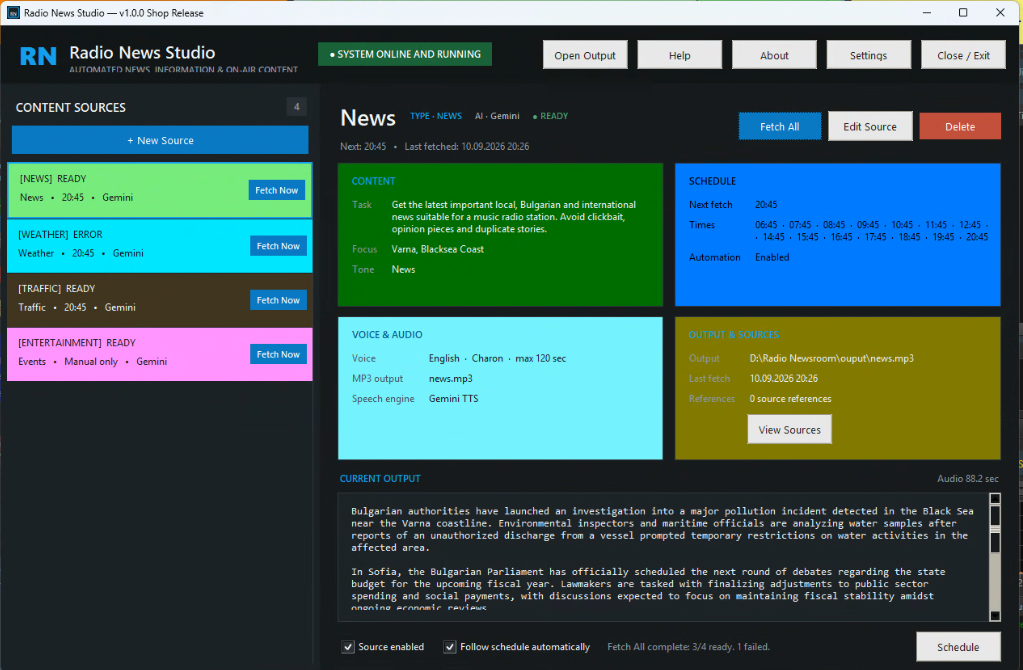Click Fetch All for all sources
Screen dimensions: 1023x670
[x=779, y=127]
